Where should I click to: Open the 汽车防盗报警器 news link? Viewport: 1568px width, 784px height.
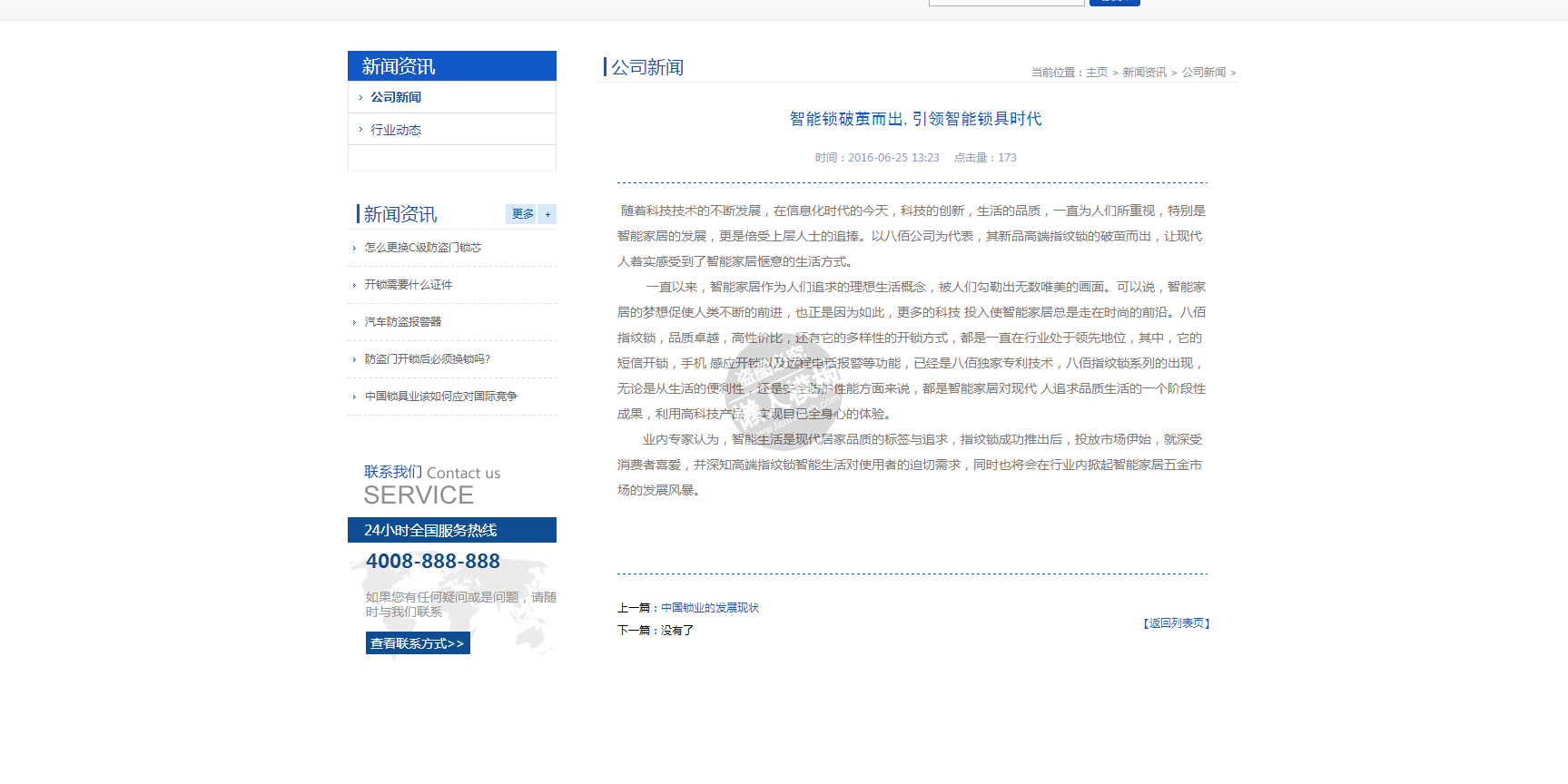coord(403,322)
